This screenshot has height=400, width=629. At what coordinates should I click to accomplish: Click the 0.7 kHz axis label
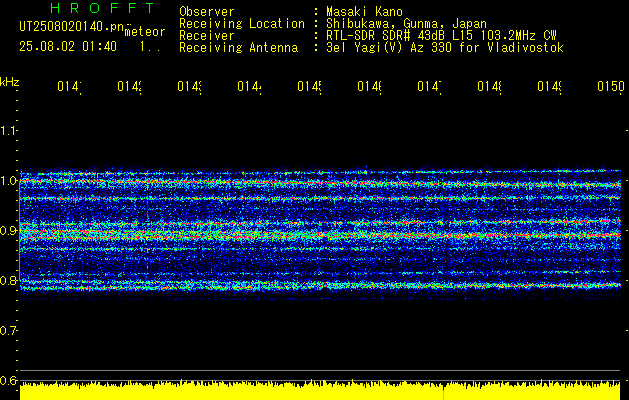(x=8, y=331)
